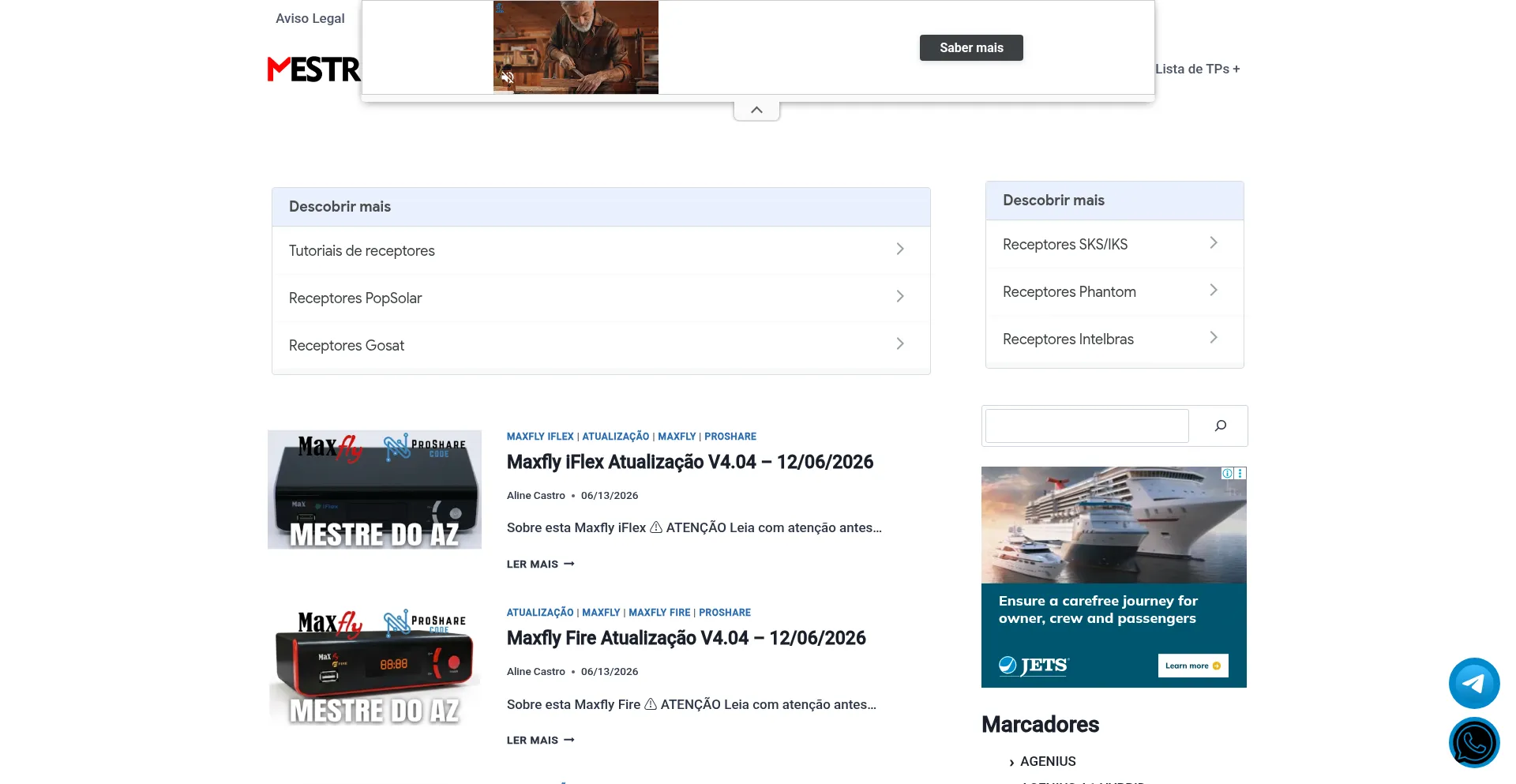Click ATUALIZAÇÃO tag on Fire post
Screen dimensions: 1516x784
point(540,613)
